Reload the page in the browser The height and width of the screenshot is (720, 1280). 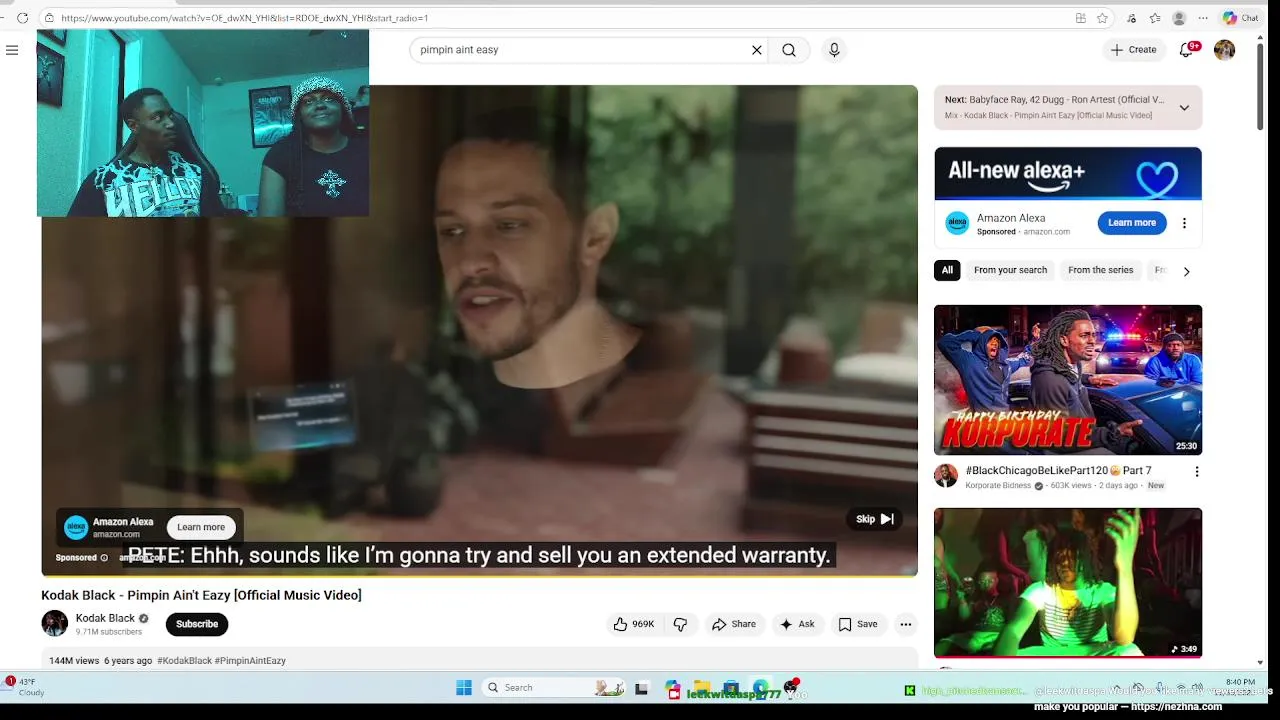tap(22, 18)
